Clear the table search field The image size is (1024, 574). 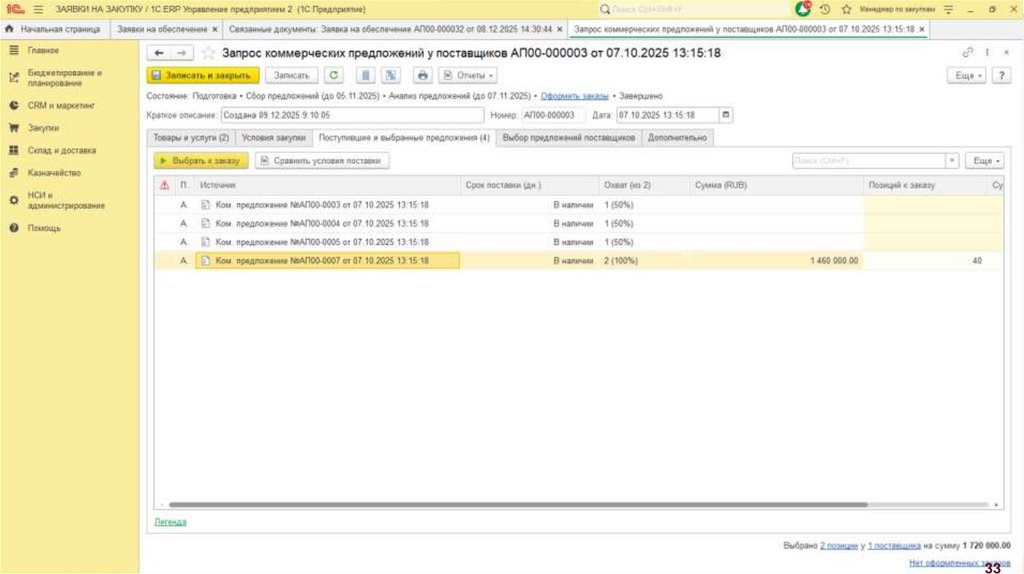tap(952, 161)
